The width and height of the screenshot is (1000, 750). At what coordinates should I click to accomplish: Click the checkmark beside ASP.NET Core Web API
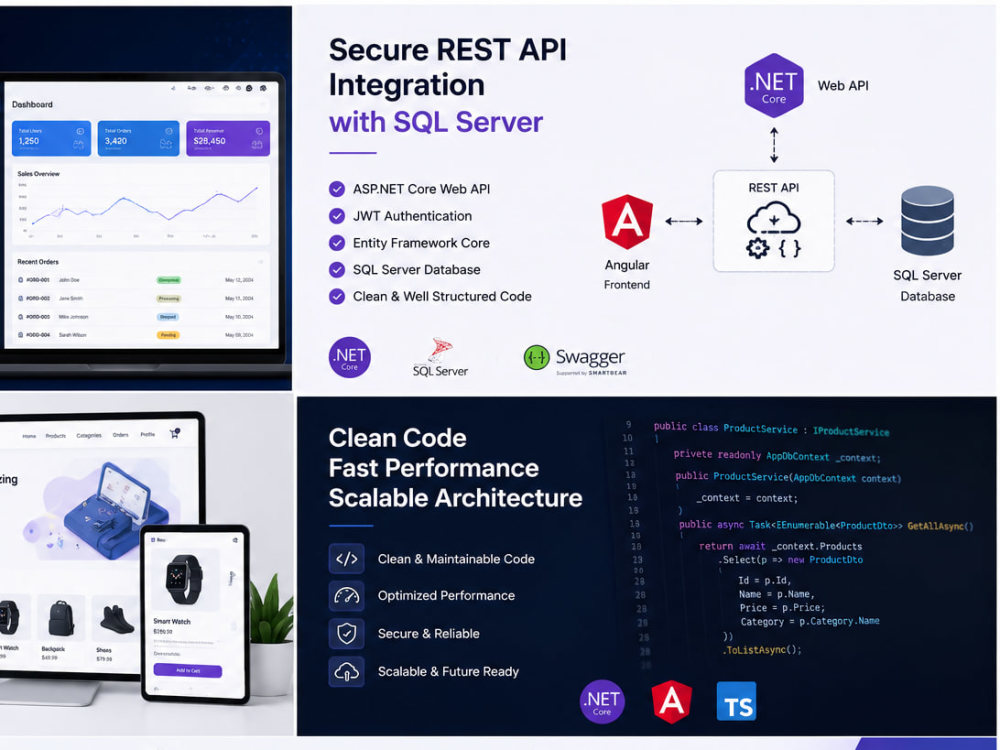[x=337, y=189]
